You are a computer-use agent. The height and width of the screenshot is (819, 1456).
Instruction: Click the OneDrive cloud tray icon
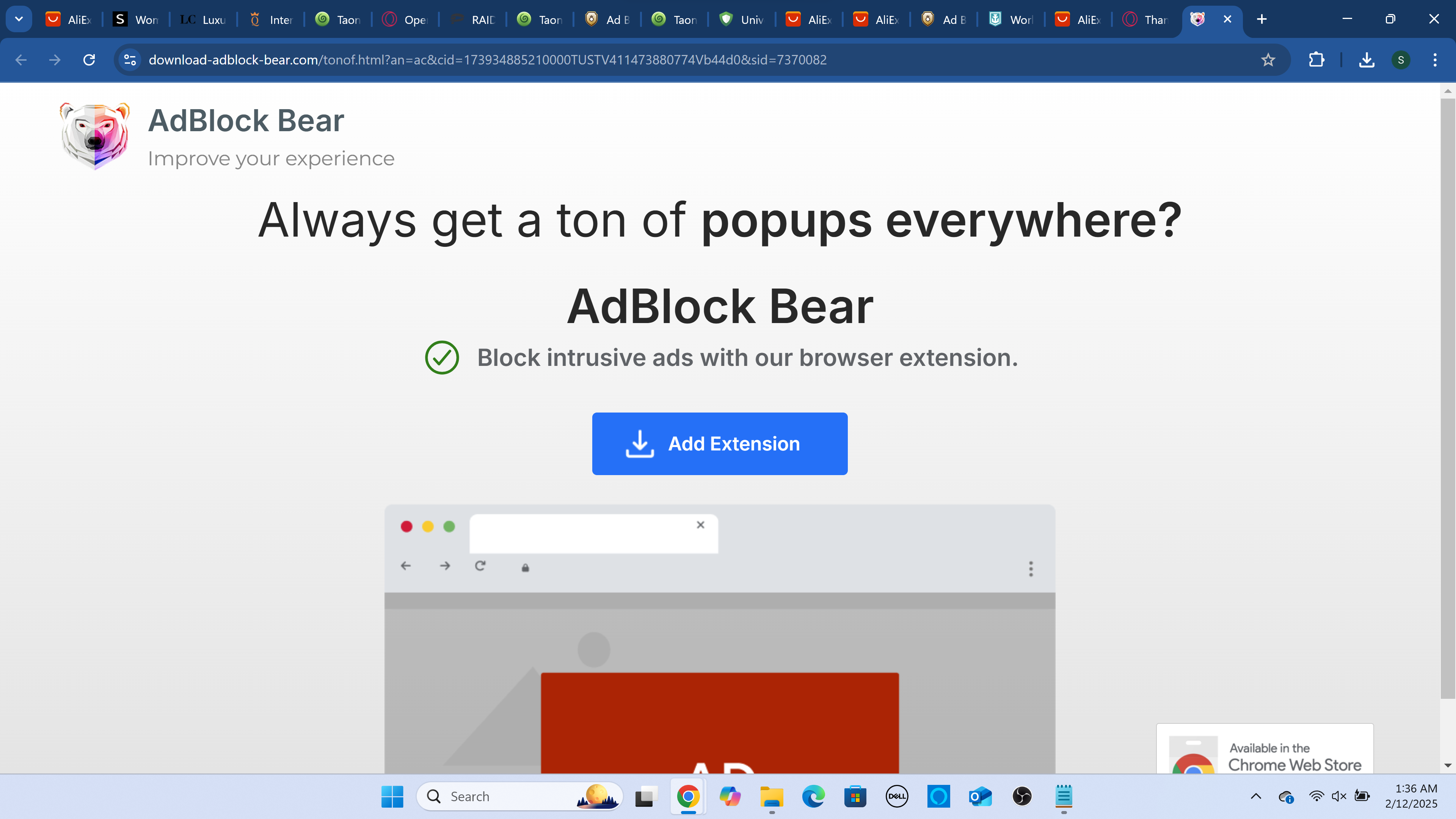click(1286, 796)
